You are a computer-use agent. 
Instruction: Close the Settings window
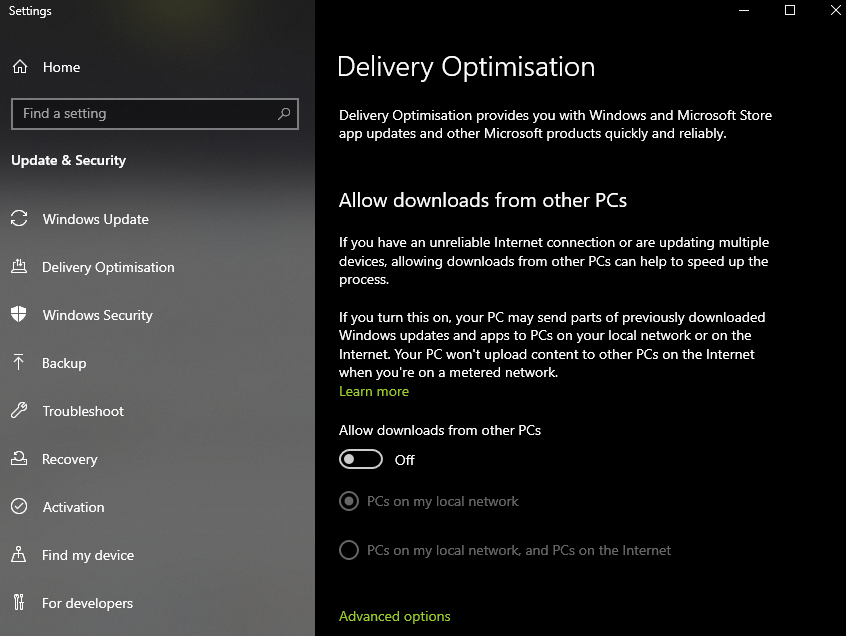(x=835, y=10)
